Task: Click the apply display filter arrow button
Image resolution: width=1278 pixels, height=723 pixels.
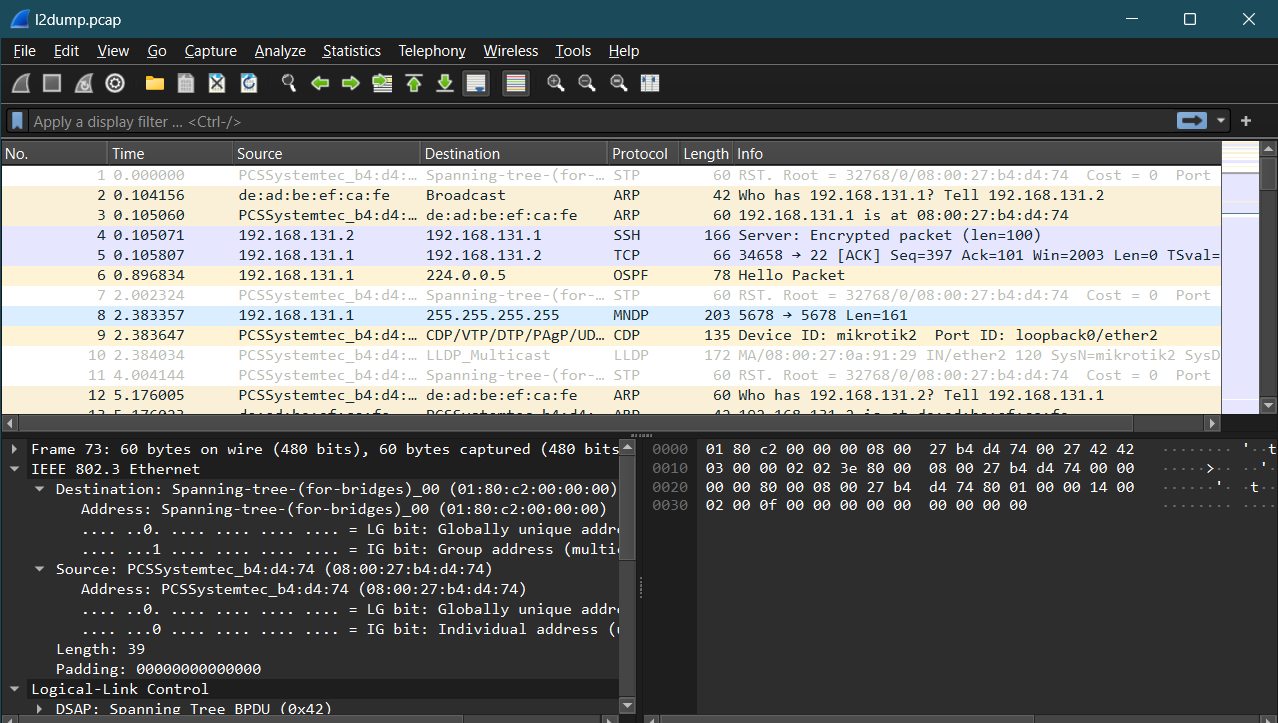Action: (x=1191, y=121)
